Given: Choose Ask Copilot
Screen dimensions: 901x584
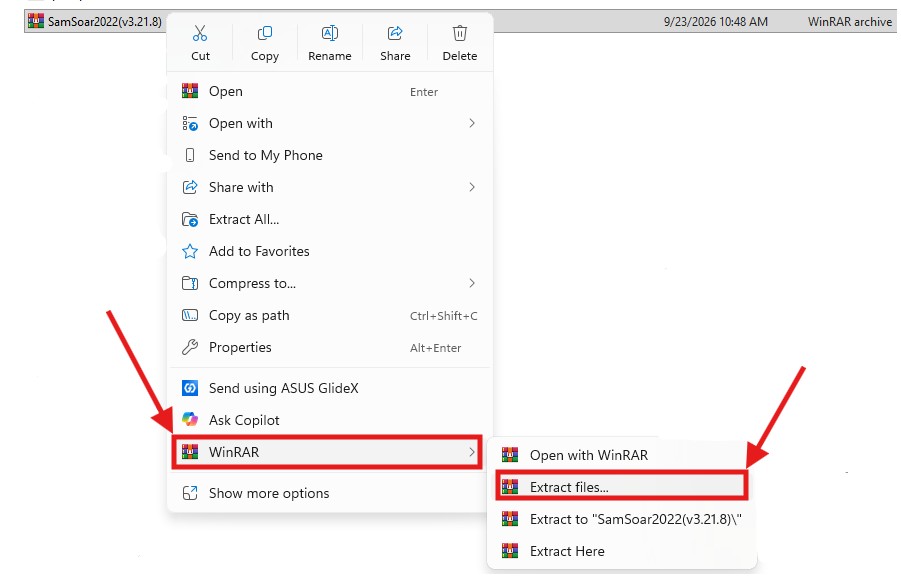Looking at the screenshot, I should 330,420.
